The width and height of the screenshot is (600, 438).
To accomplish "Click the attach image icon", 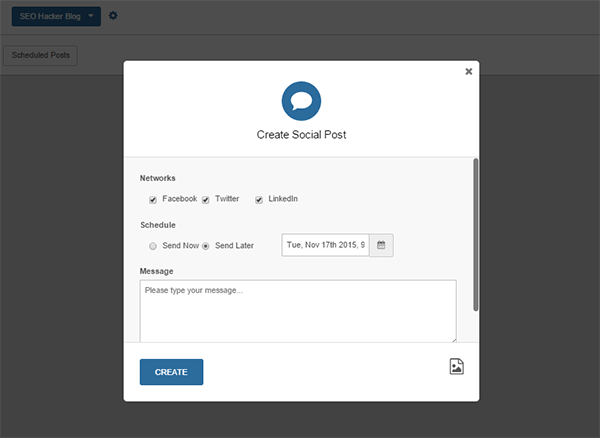I will [456, 367].
